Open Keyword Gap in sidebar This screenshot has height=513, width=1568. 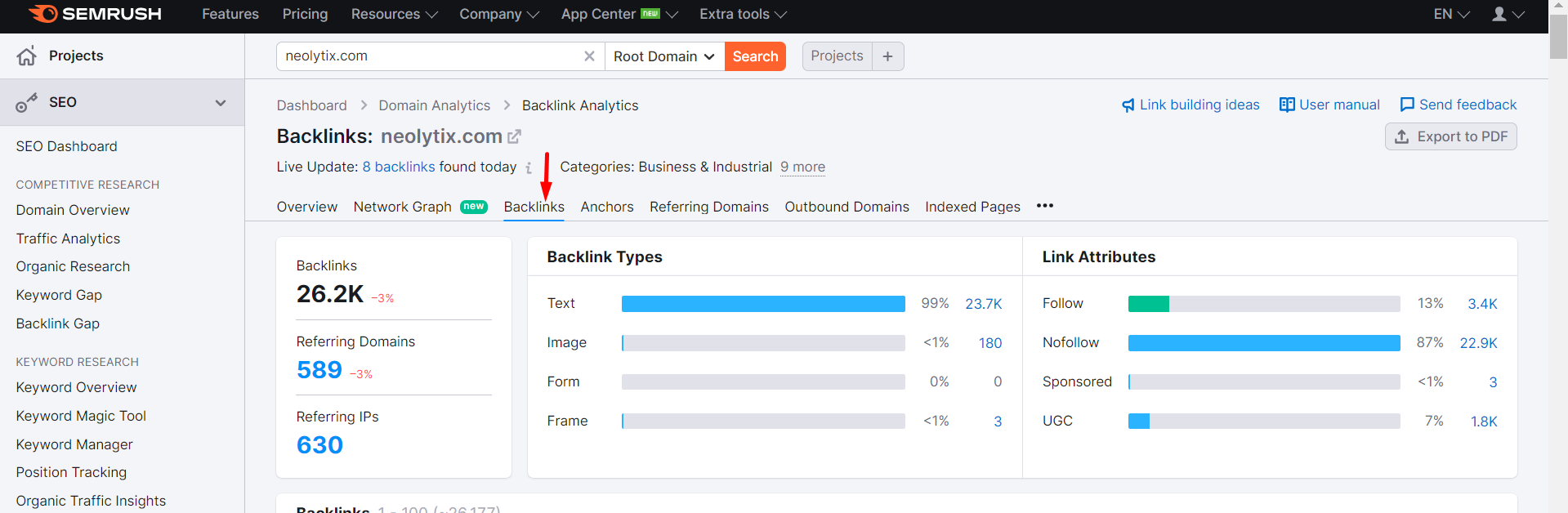tap(60, 295)
